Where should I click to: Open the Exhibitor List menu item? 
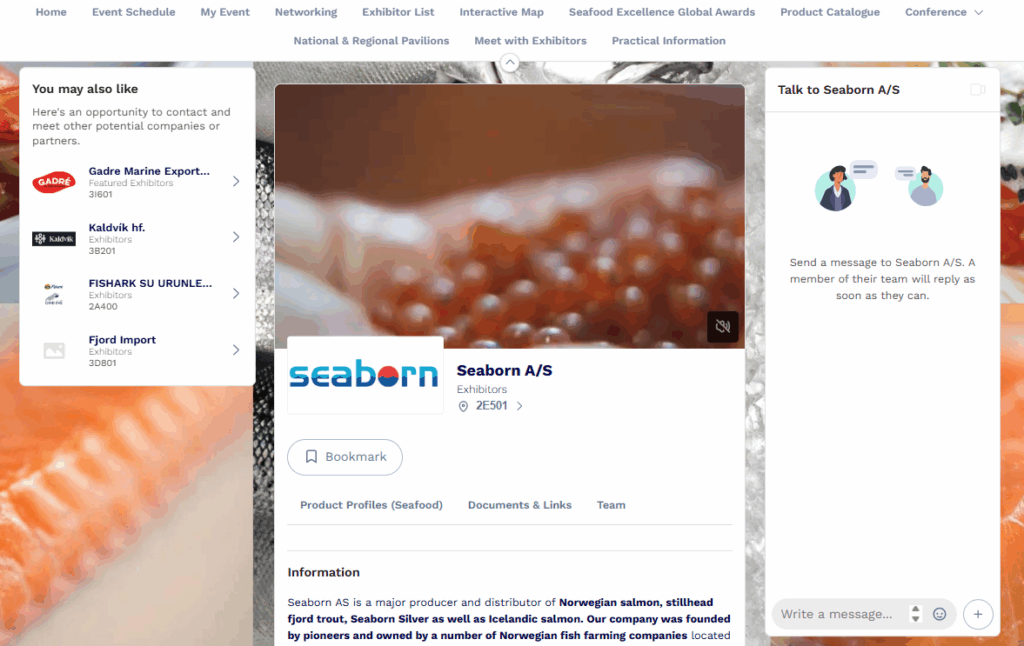[398, 12]
